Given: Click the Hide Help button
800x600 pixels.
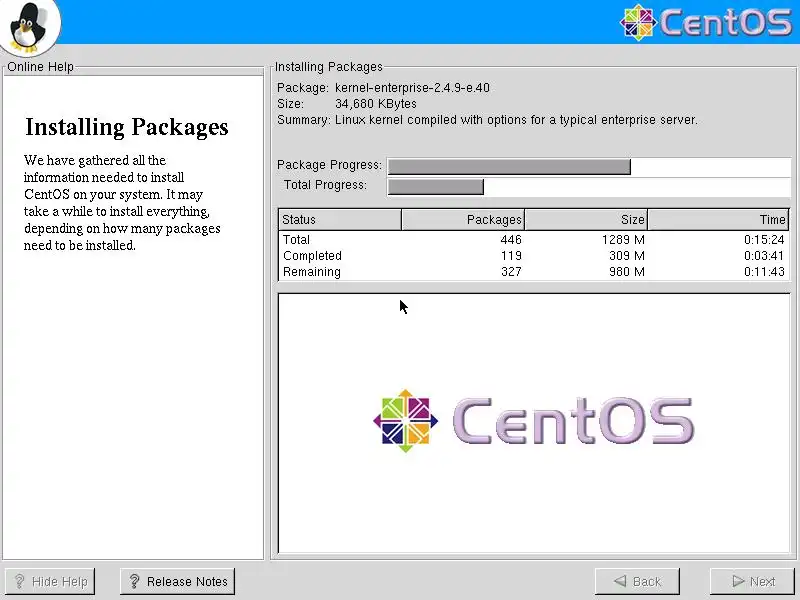Looking at the screenshot, I should (x=49, y=581).
